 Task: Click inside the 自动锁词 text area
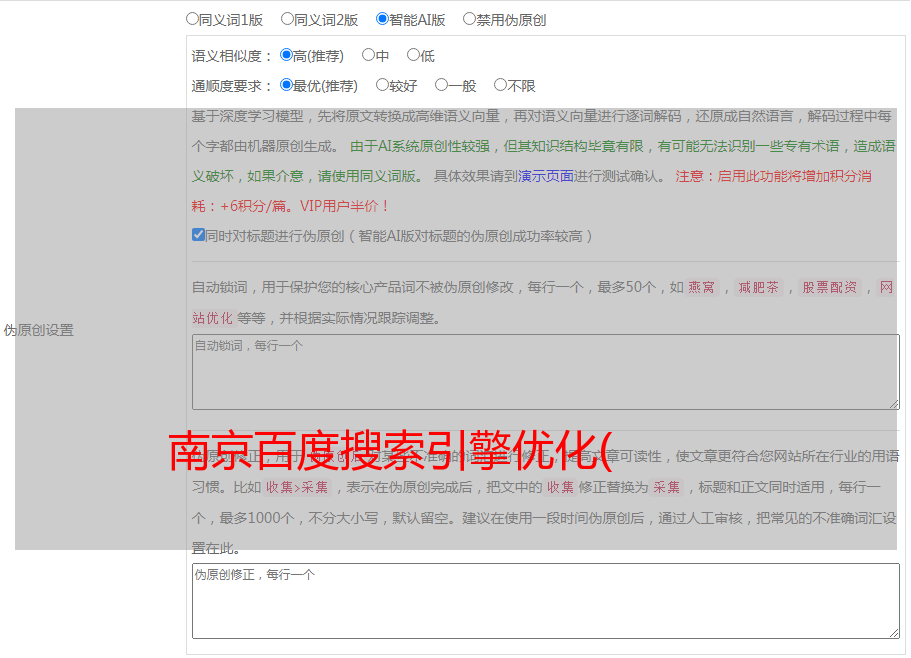pyautogui.click(x=546, y=372)
